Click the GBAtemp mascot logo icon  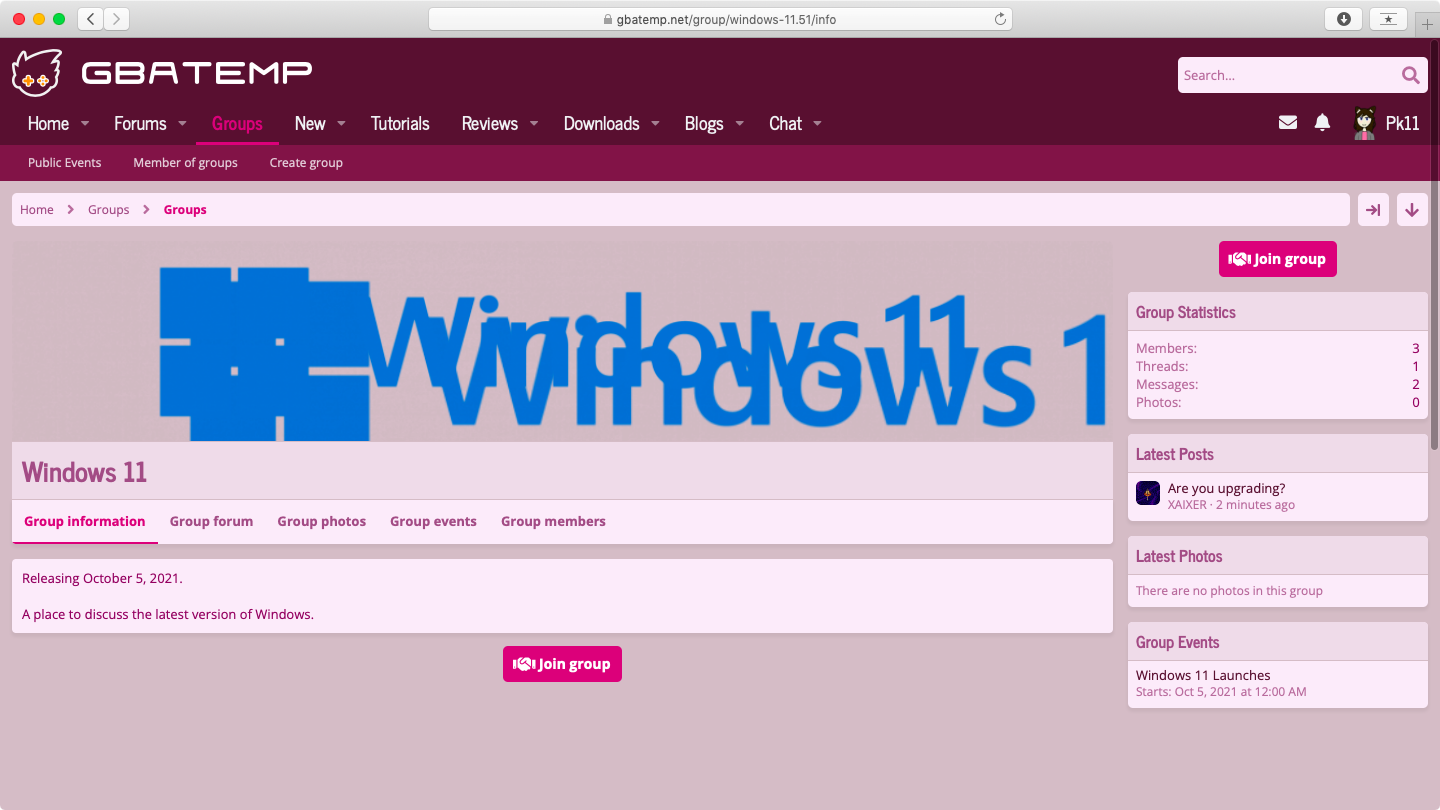click(x=37, y=73)
